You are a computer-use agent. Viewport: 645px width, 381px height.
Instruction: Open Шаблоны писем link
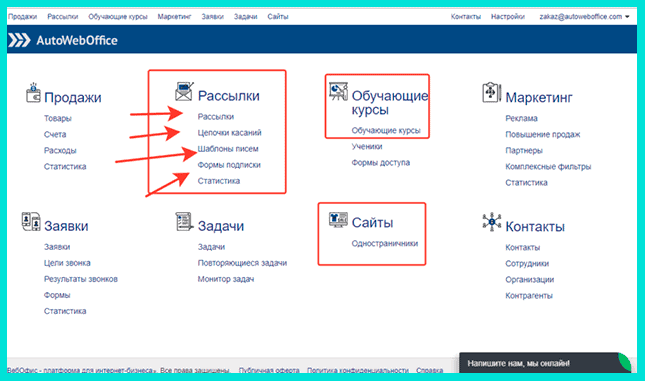pos(228,149)
